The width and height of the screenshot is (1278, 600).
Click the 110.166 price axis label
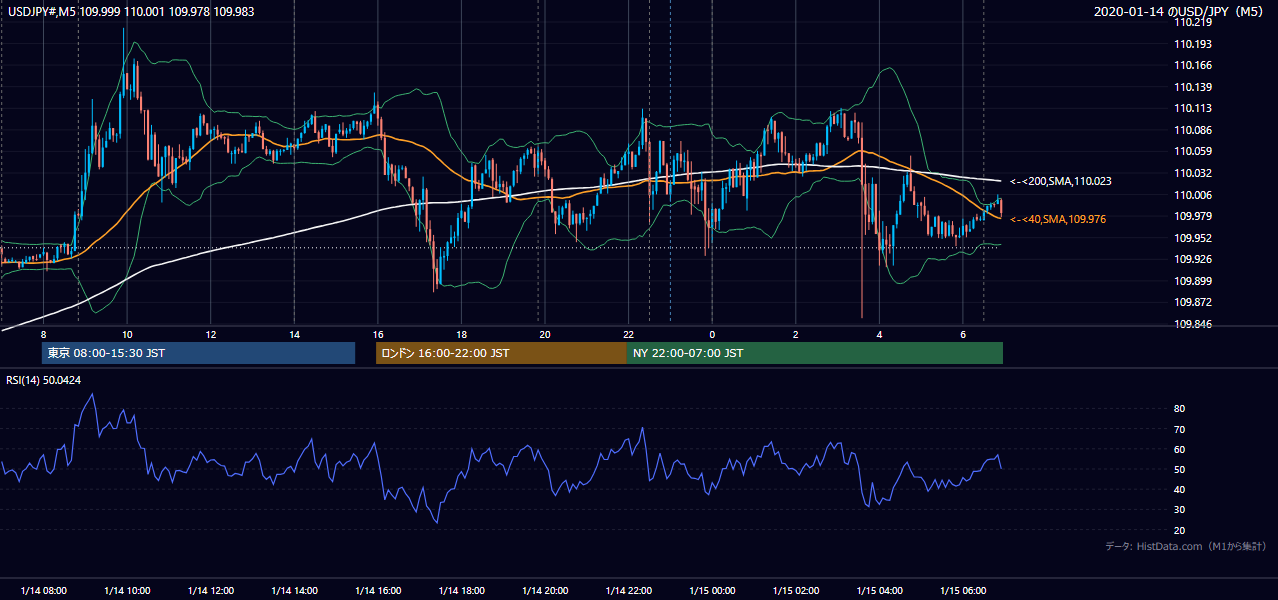pyautogui.click(x=1193, y=66)
